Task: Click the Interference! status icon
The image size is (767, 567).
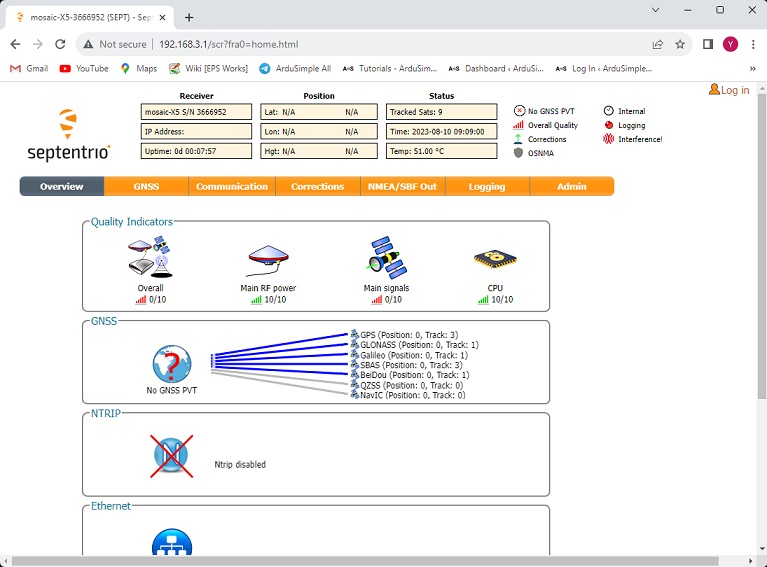Action: (608, 139)
